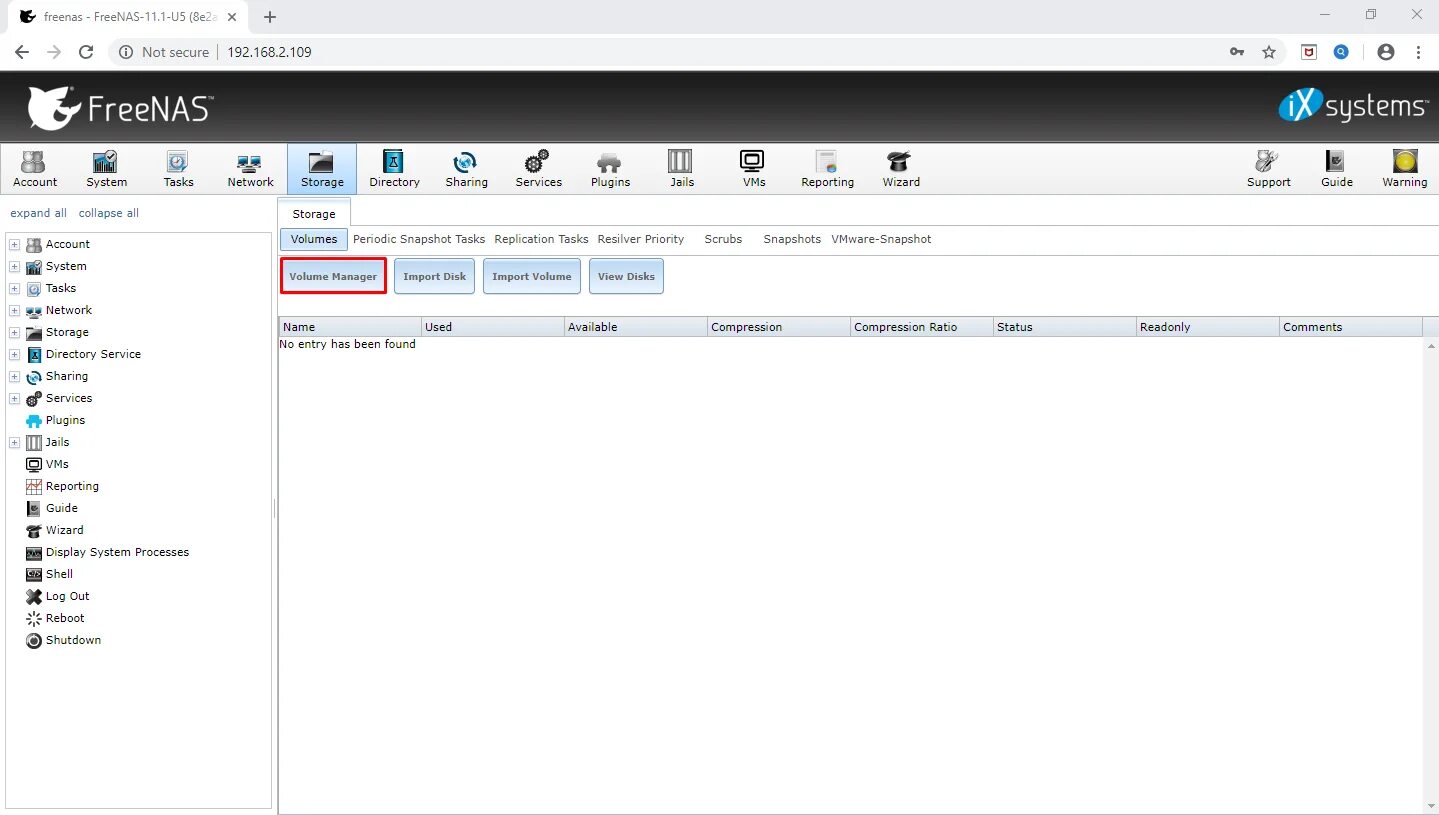Screen dimensions: 1439x815
Task: Open Shell from the sidebar tree
Action: pos(59,574)
